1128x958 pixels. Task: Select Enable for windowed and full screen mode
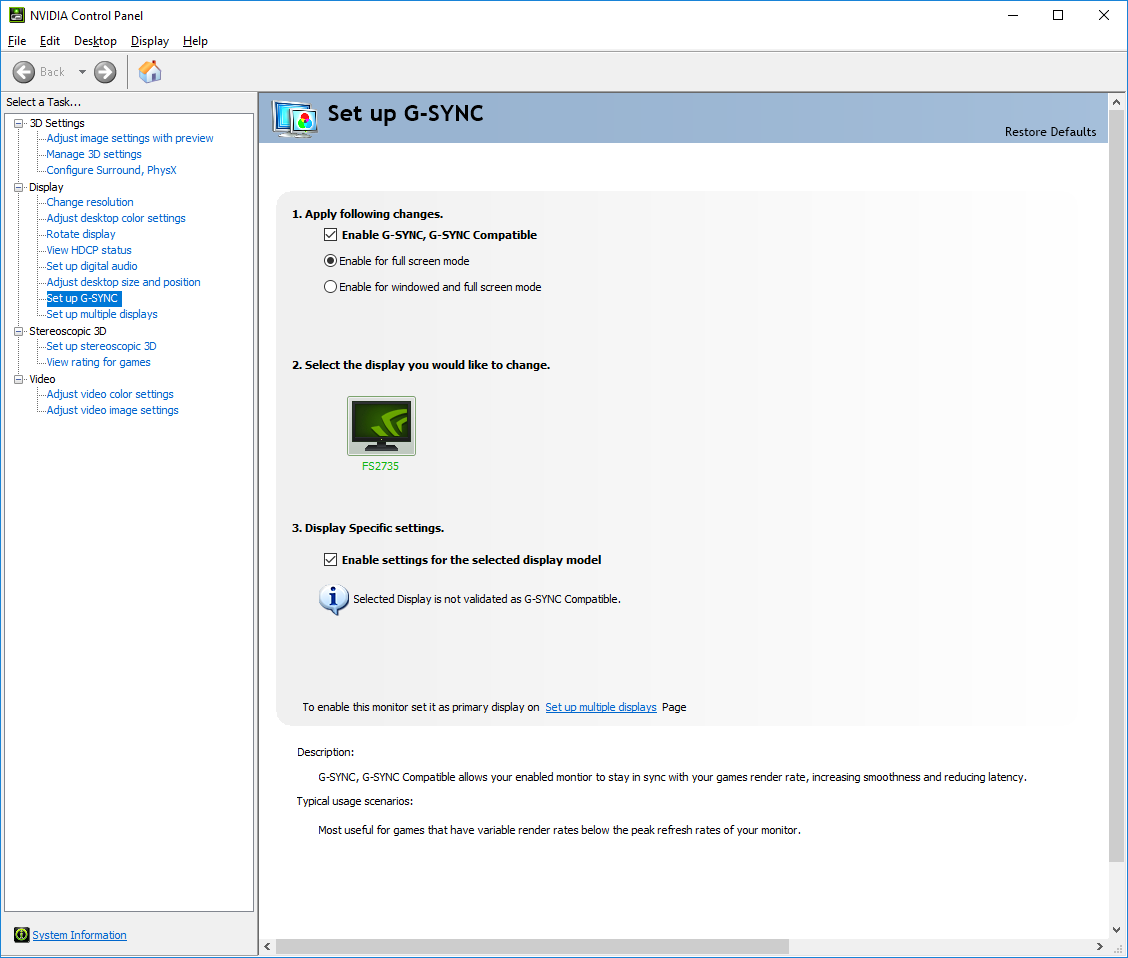pos(330,286)
